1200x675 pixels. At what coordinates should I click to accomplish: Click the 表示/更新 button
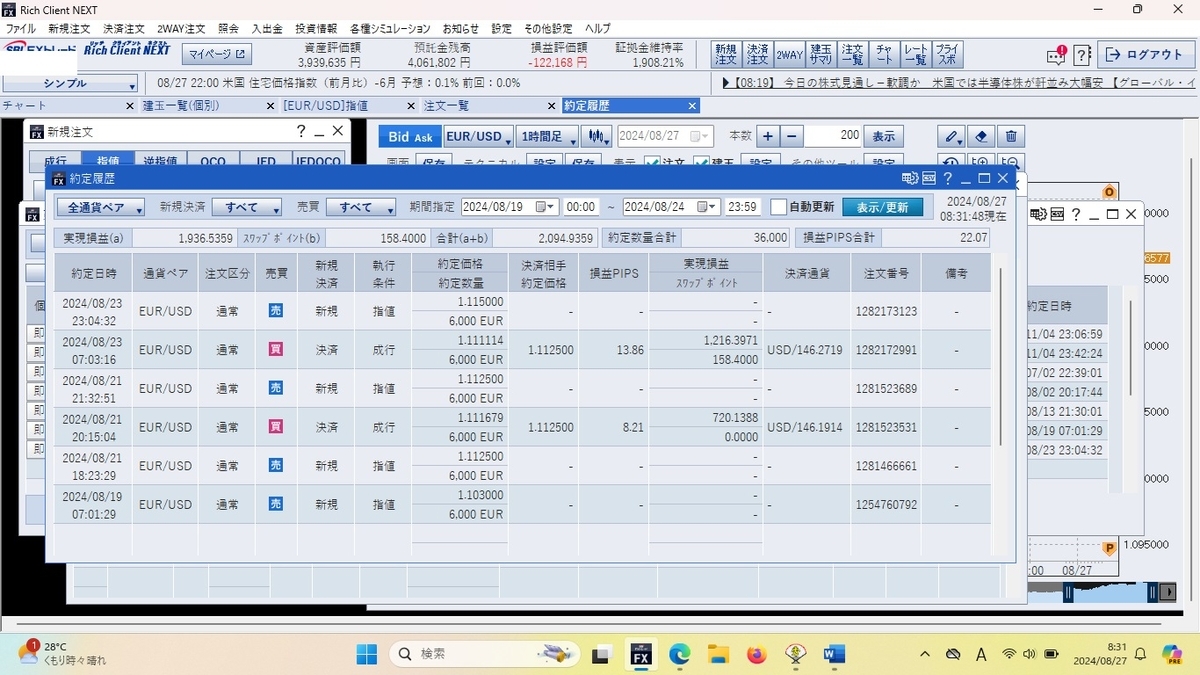click(882, 207)
